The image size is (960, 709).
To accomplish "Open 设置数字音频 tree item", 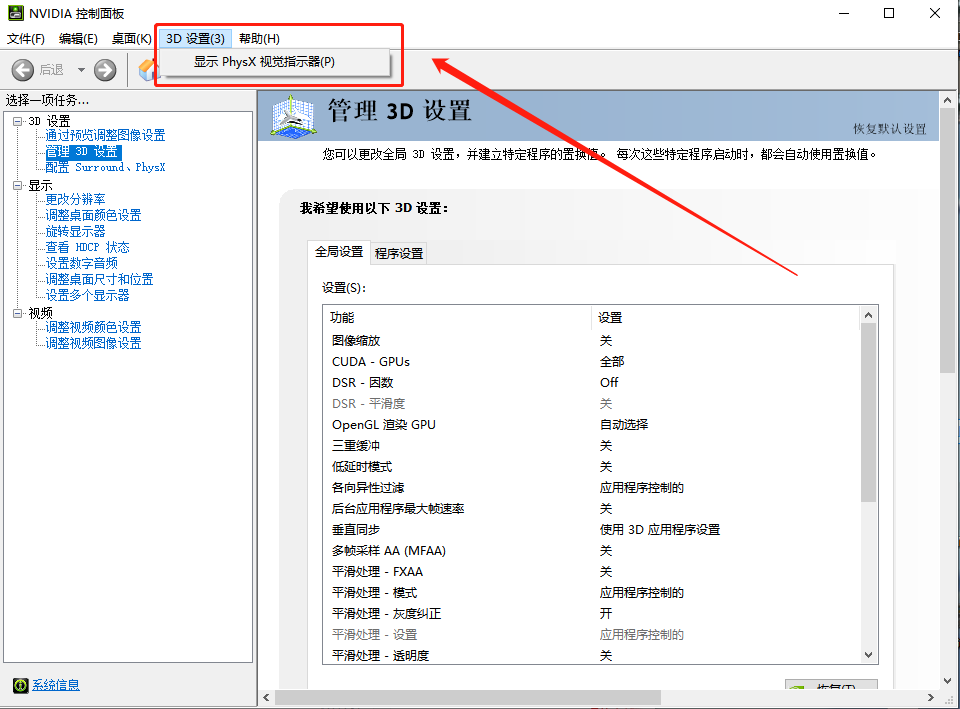I will coord(81,263).
